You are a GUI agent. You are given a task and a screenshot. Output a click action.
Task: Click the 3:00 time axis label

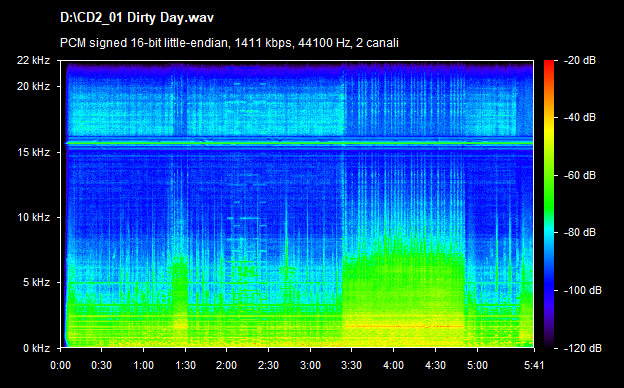[310, 365]
